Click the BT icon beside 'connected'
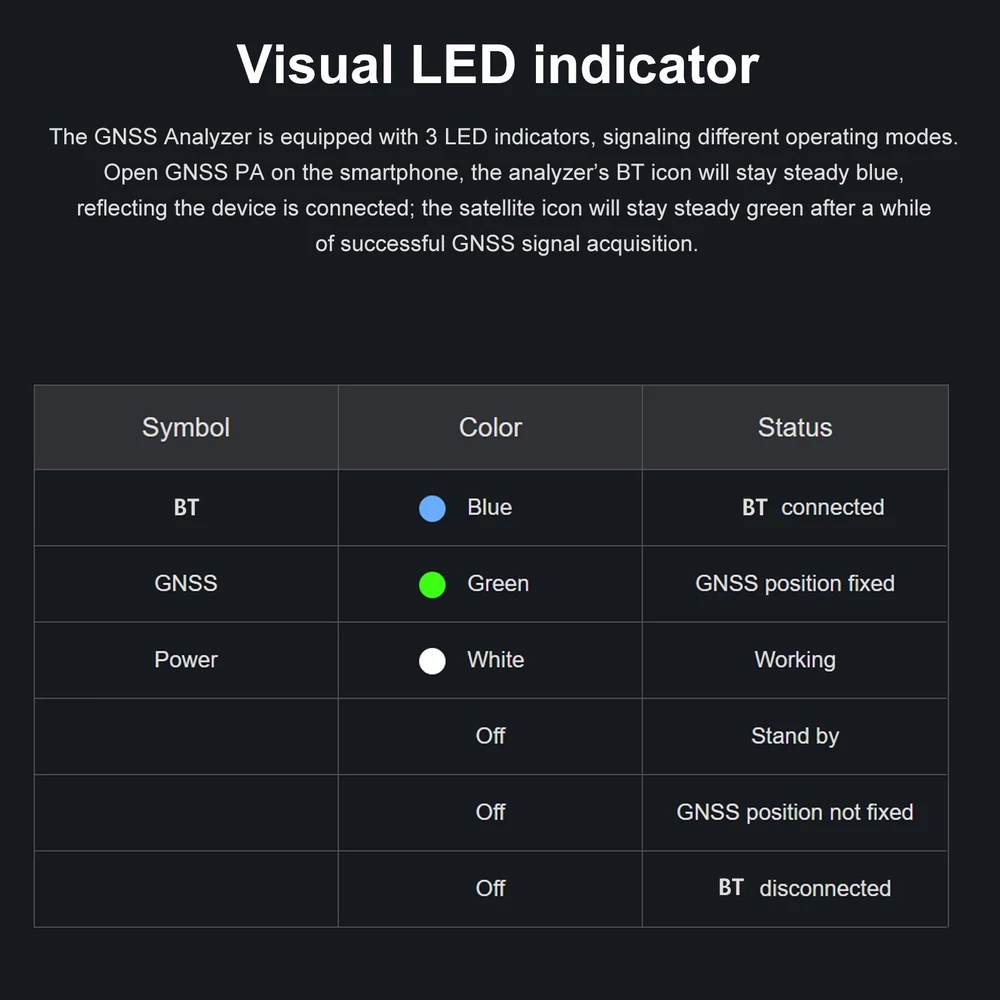Image resolution: width=1000 pixels, height=1000 pixels. pos(754,508)
